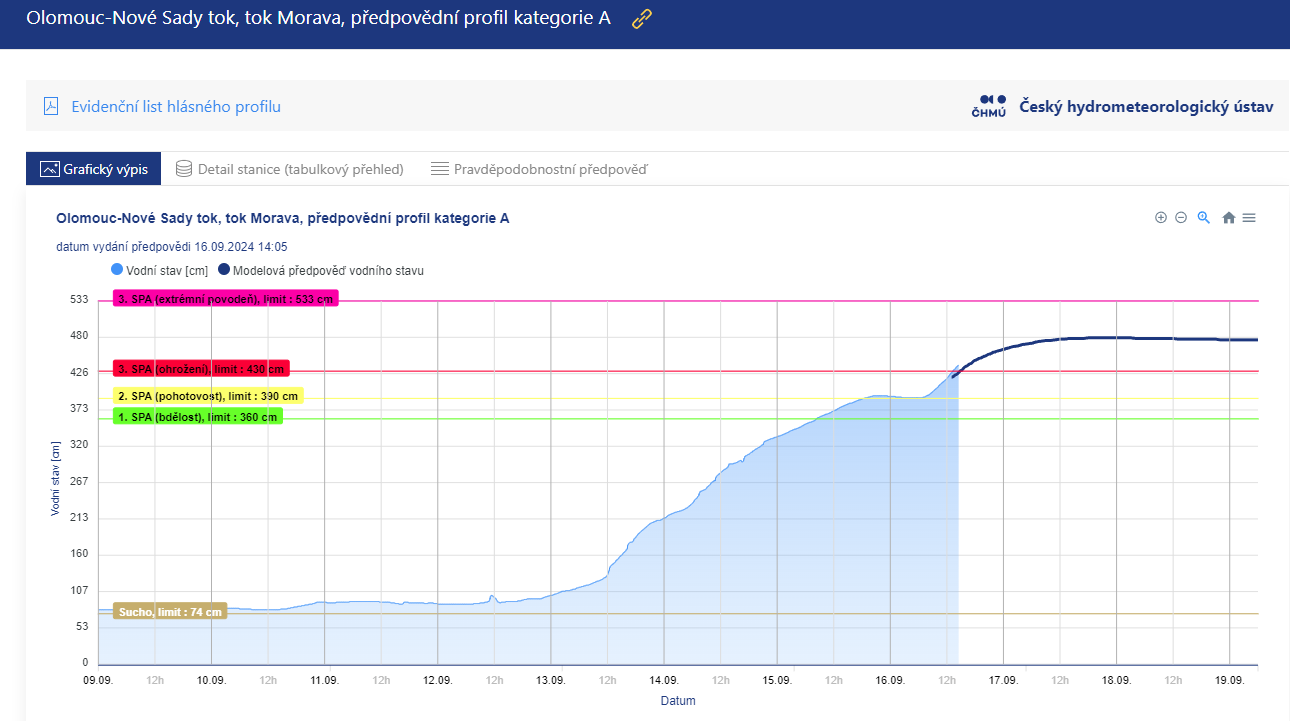Image resolution: width=1290 pixels, height=721 pixels.
Task: Click the Vodní stav [cm] vertical axis title
Action: [56, 481]
